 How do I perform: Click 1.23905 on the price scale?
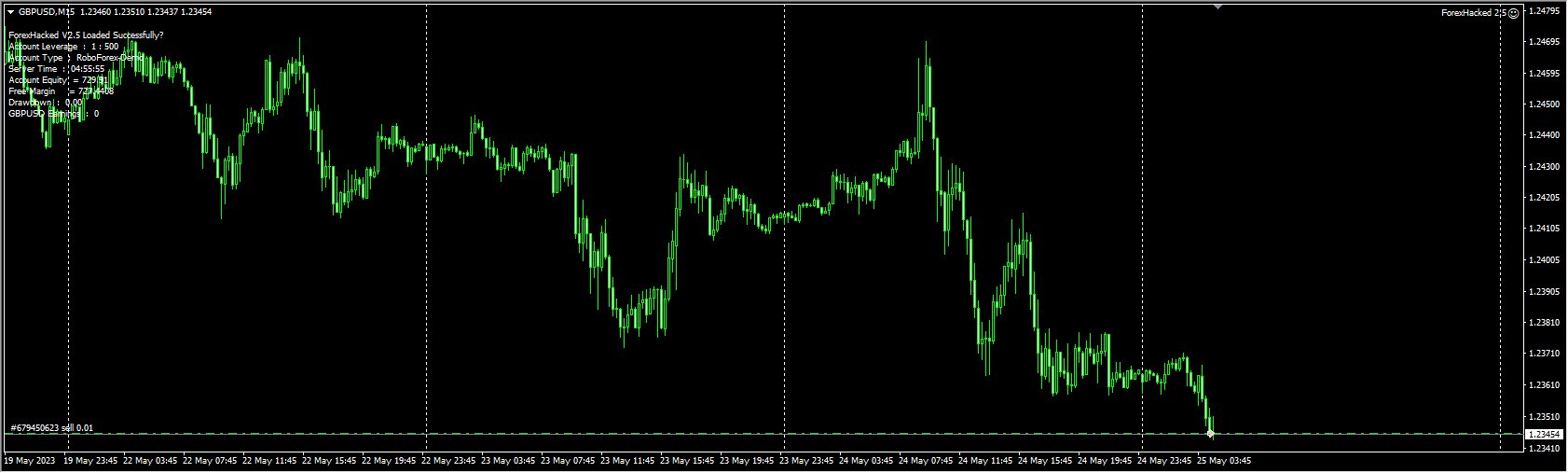pyautogui.click(x=1545, y=292)
